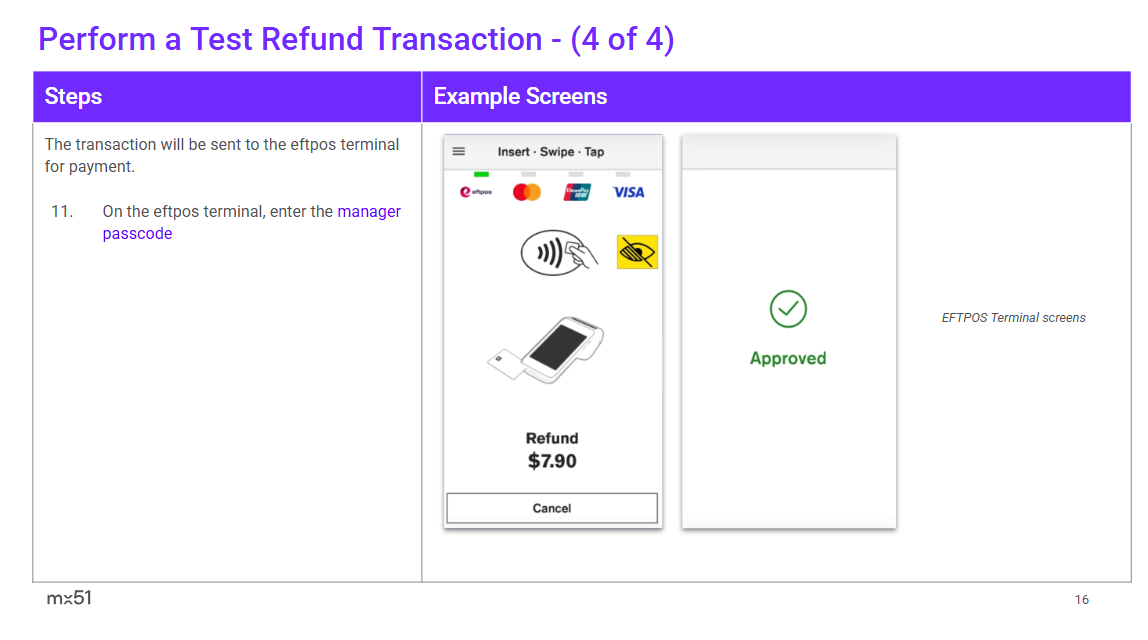Open the hamburger menu on terminal screen
The width and height of the screenshot is (1148, 640).
click(x=459, y=152)
